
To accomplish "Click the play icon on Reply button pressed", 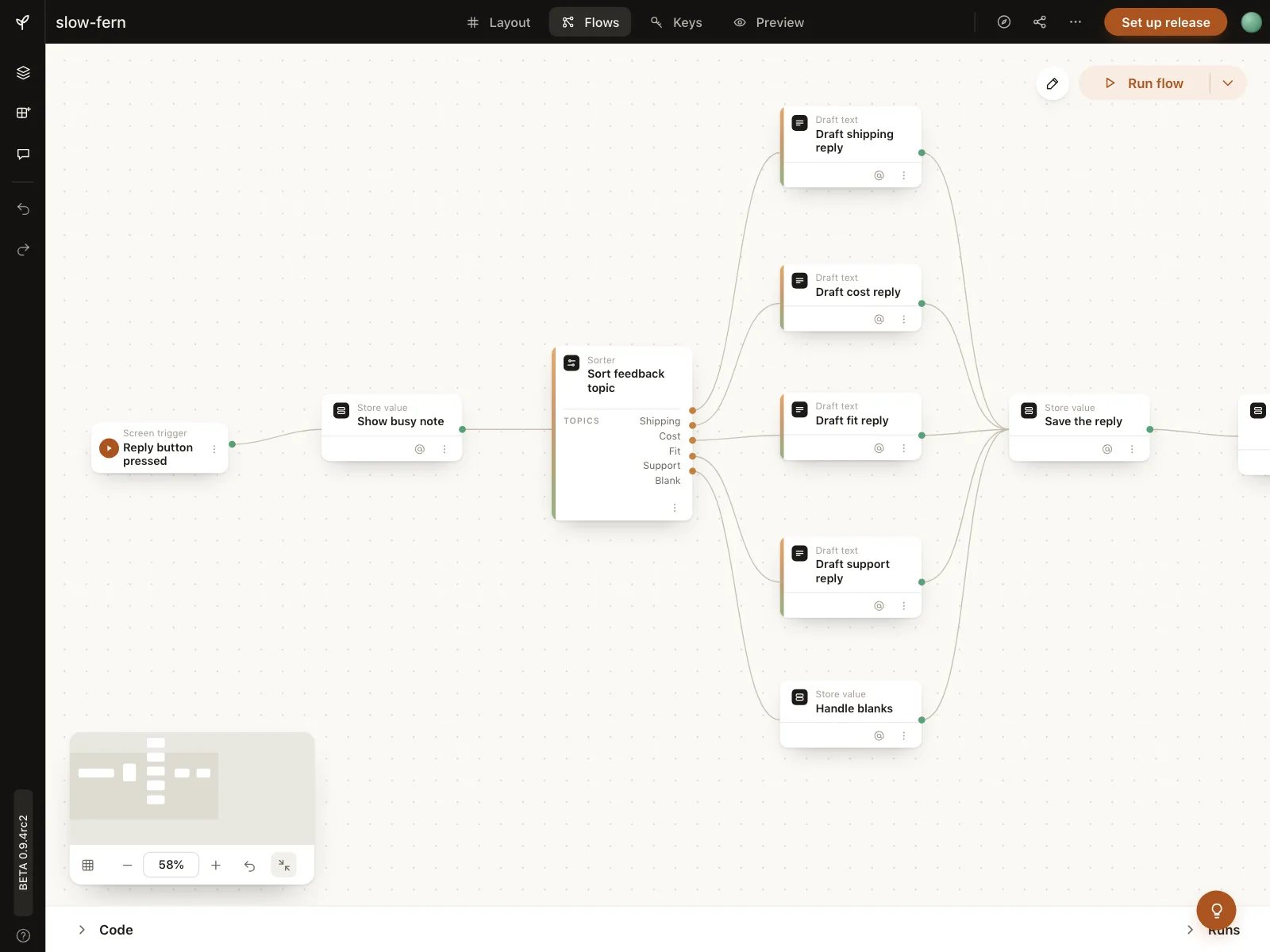I will 109,448.
